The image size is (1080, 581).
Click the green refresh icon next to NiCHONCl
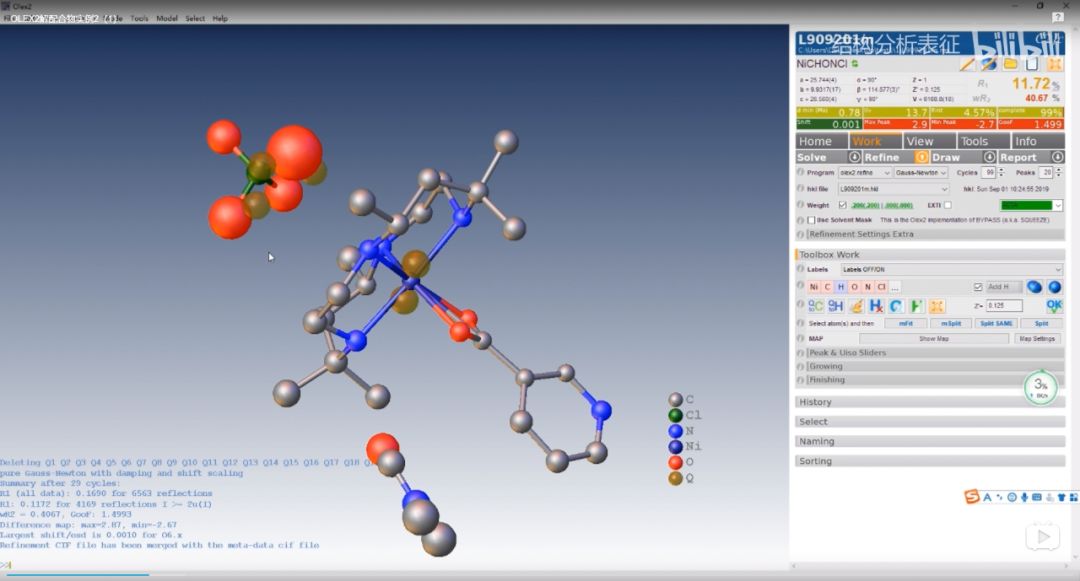click(x=855, y=64)
